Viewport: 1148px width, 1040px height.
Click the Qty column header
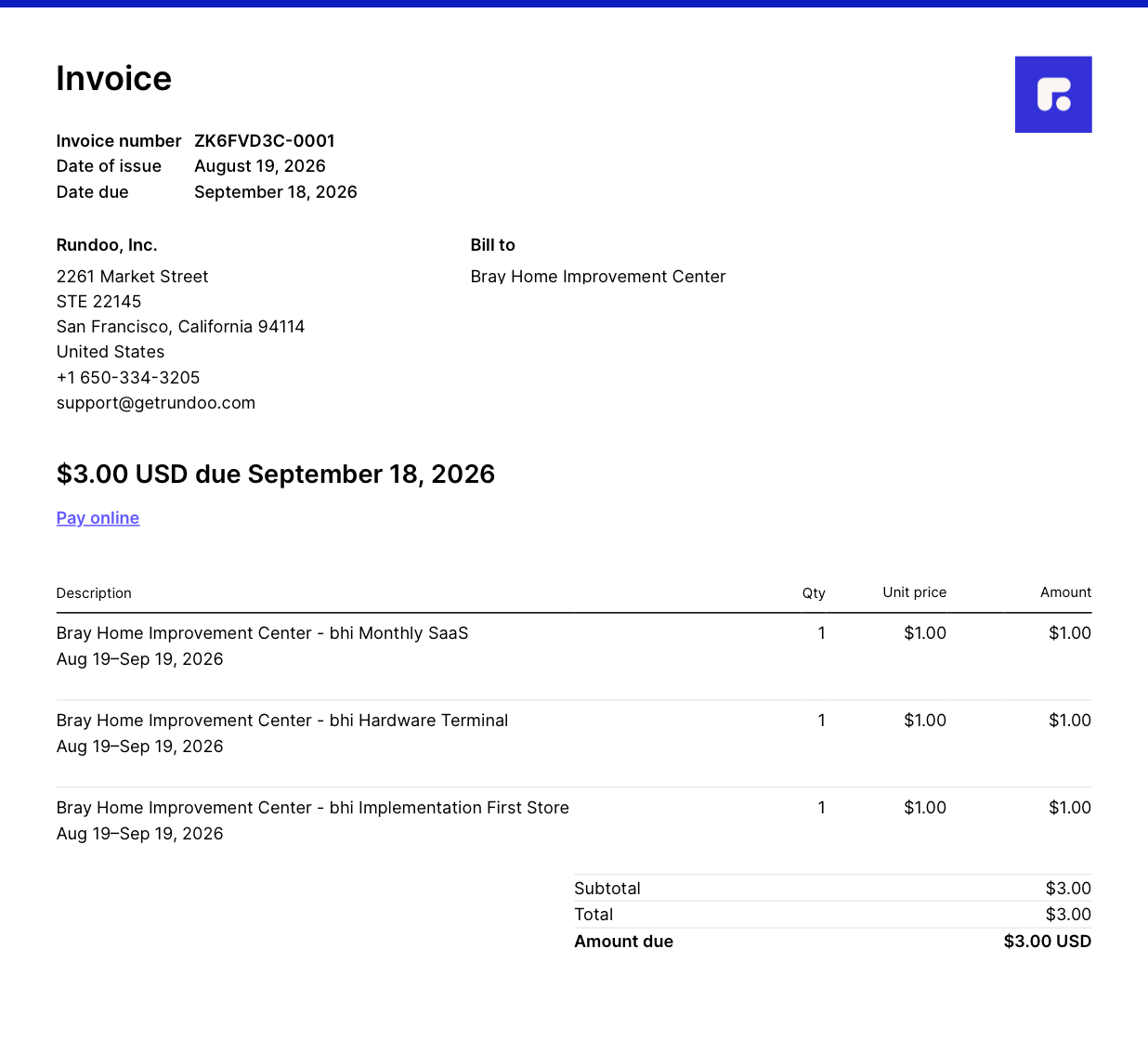coord(814,593)
